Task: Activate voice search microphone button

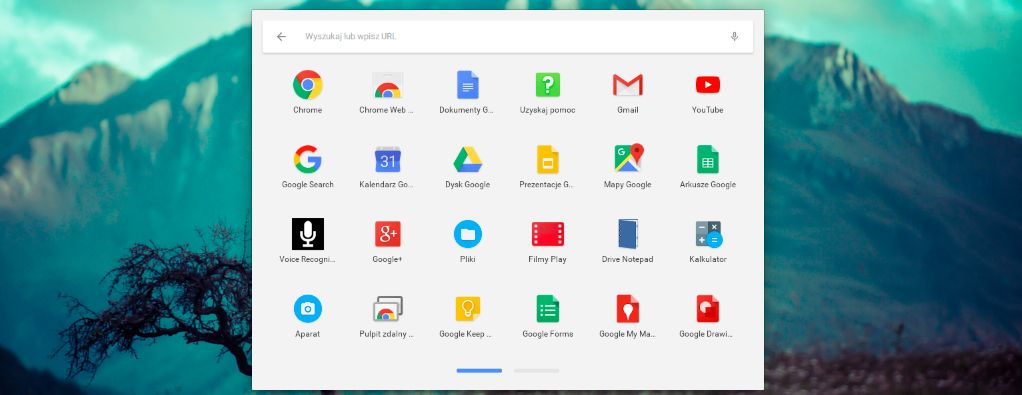Action: coord(735,37)
